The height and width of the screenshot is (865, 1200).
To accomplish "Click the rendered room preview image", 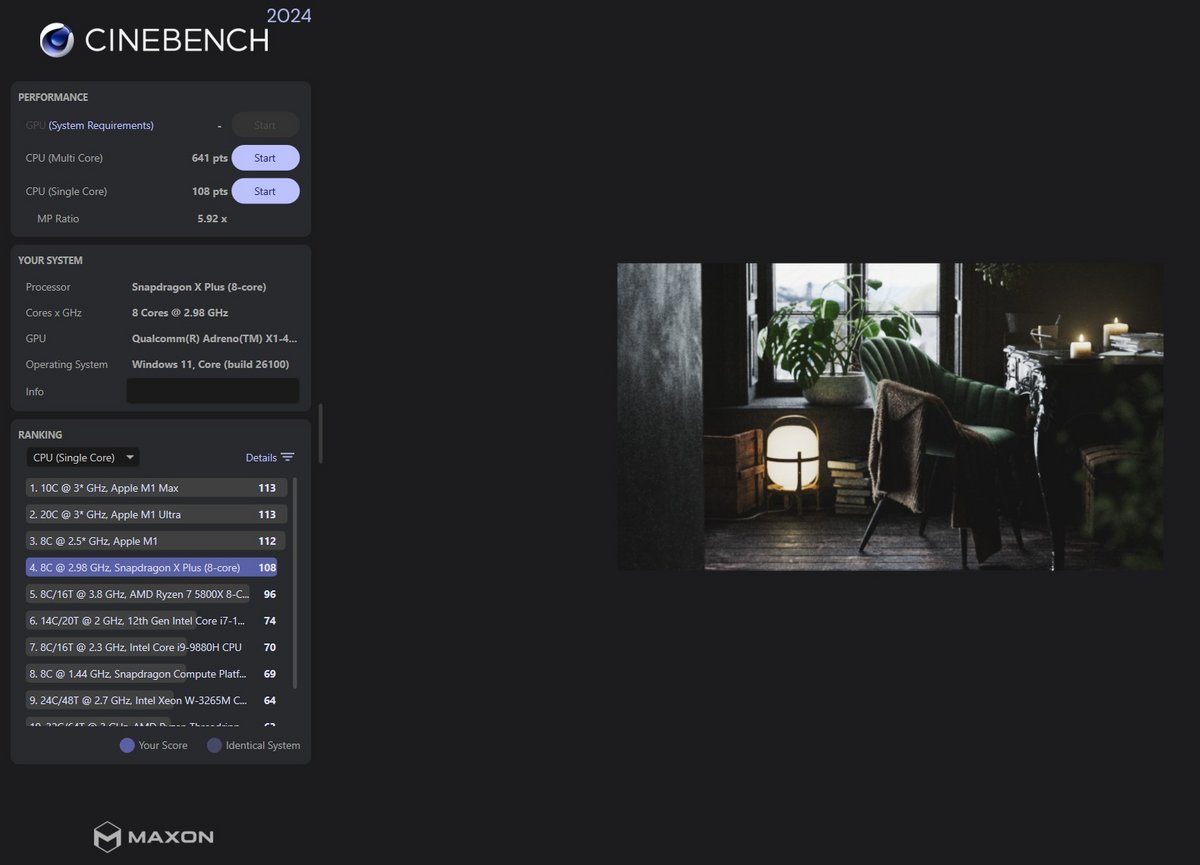I will point(890,417).
